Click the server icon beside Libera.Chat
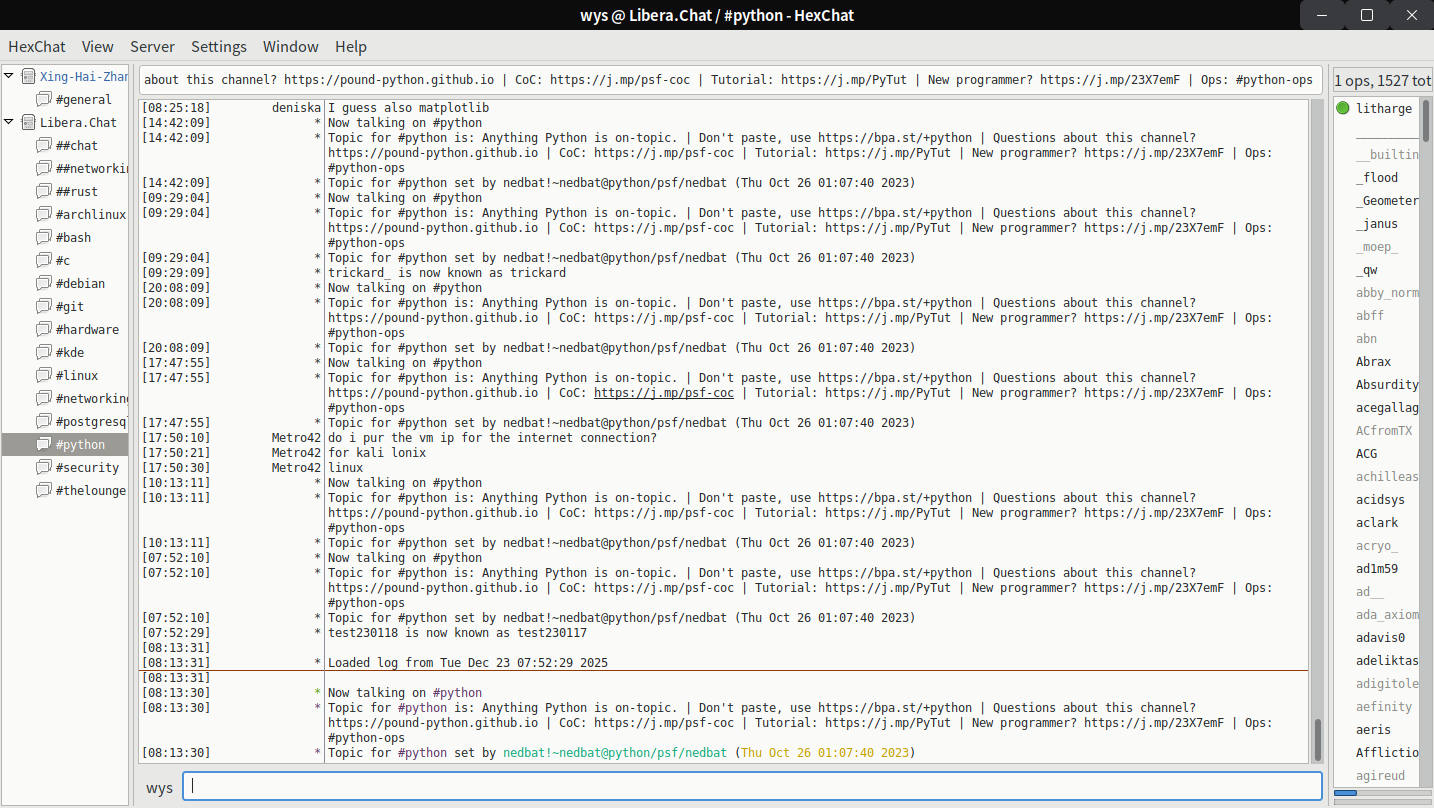 [x=28, y=122]
